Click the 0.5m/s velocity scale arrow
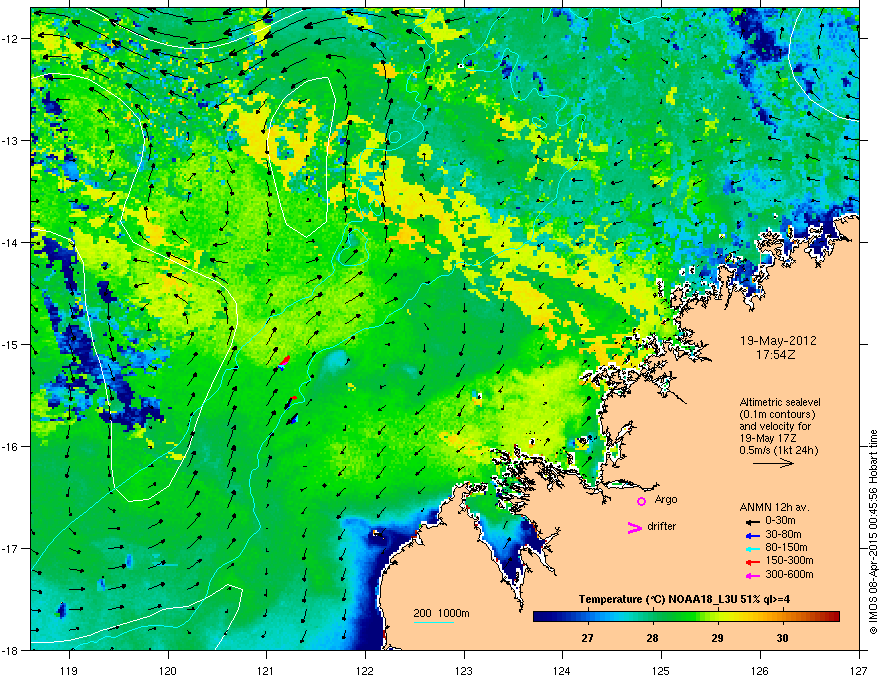 click(773, 463)
